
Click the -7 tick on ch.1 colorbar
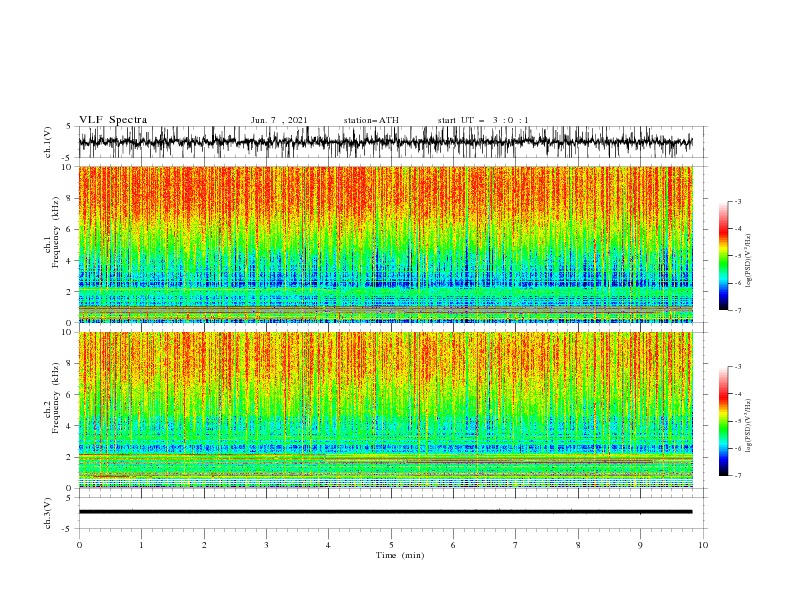[737, 310]
